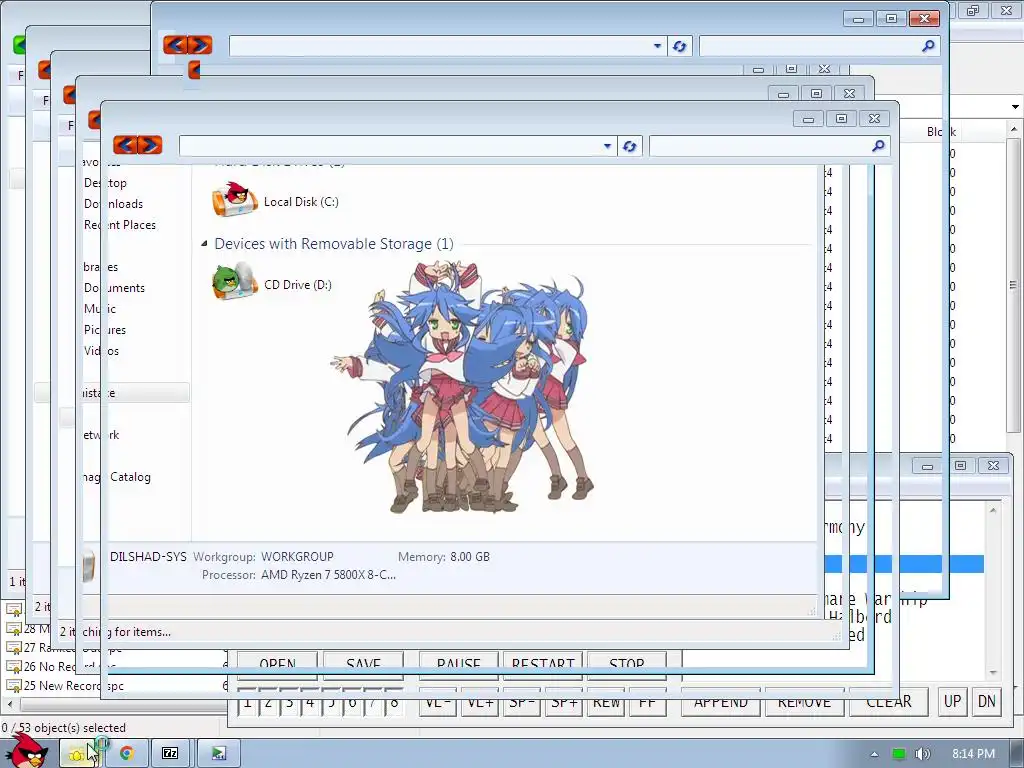Move playlist entry down with DN button
The image size is (1024, 768).
tap(987, 702)
